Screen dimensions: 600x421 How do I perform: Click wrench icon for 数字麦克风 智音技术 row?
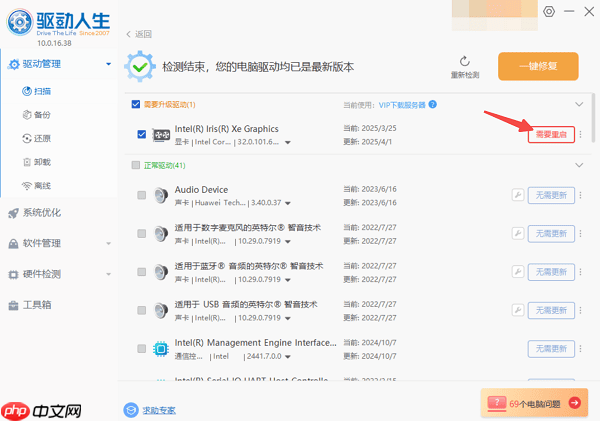pos(518,233)
